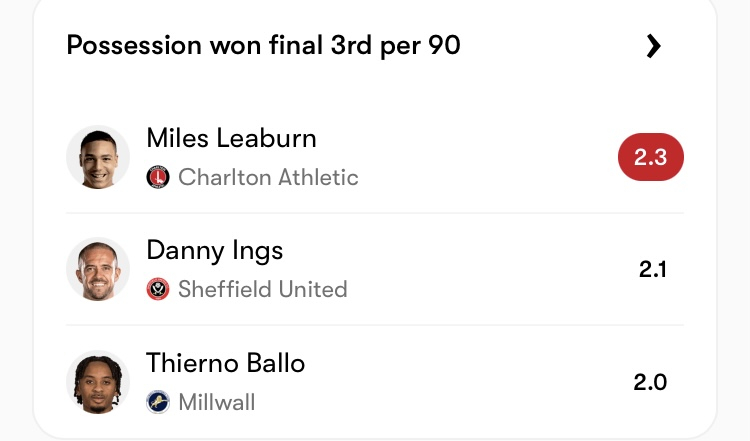The width and height of the screenshot is (750, 441).
Task: Open the 'Possession won final 3rd per 90' heading
Action: click(x=264, y=46)
